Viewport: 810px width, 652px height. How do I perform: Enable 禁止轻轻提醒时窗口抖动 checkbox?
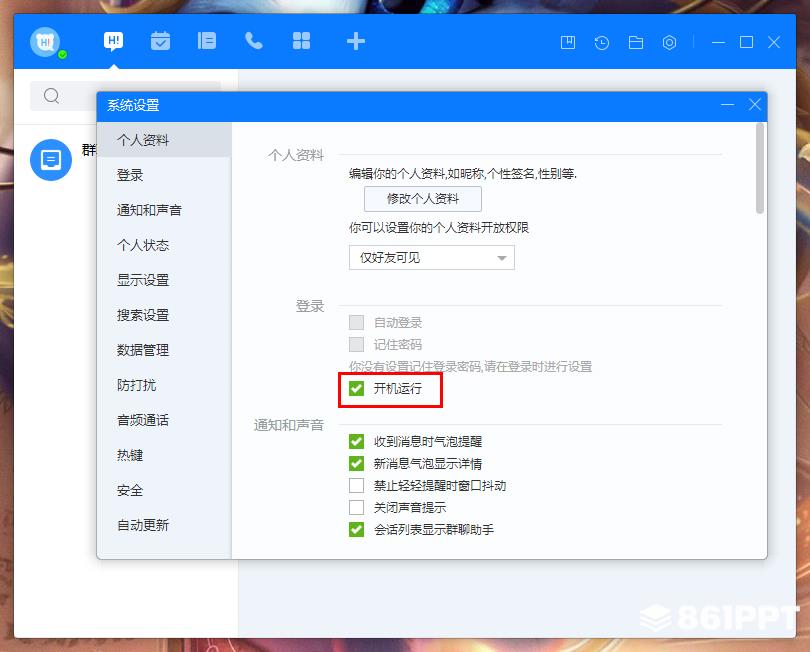(357, 485)
